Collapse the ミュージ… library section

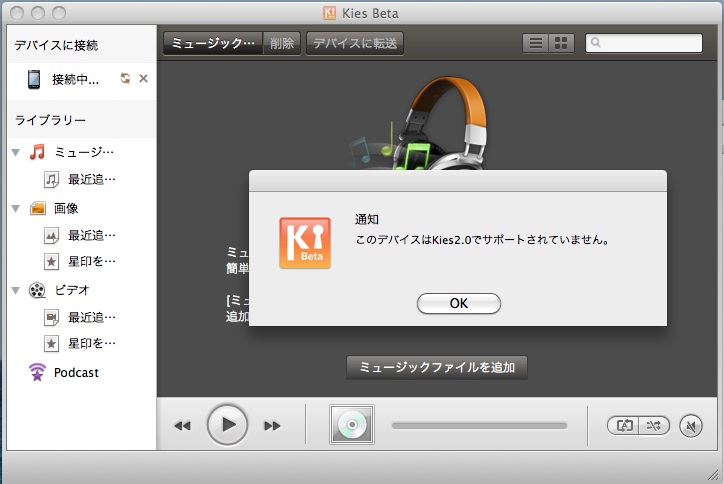pos(16,152)
